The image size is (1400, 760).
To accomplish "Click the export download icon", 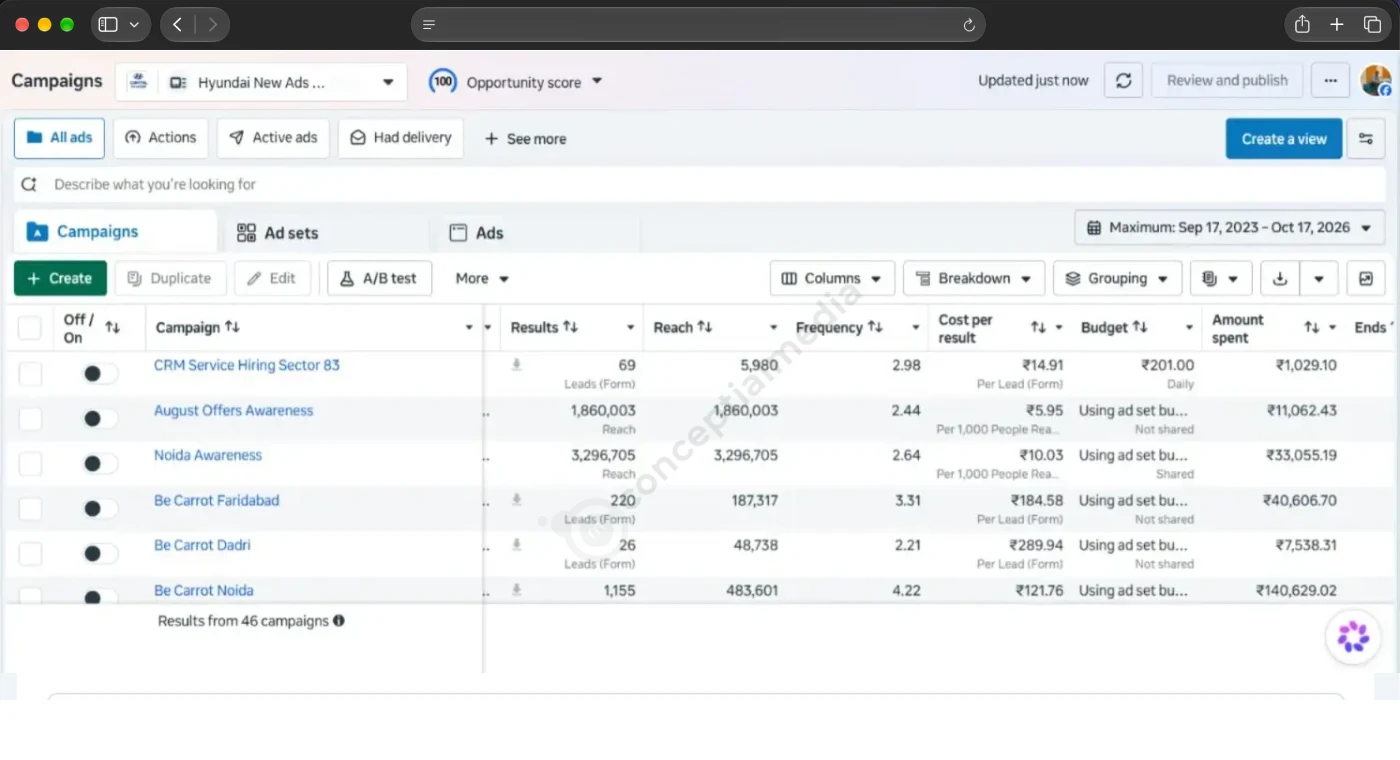I will pyautogui.click(x=1280, y=278).
